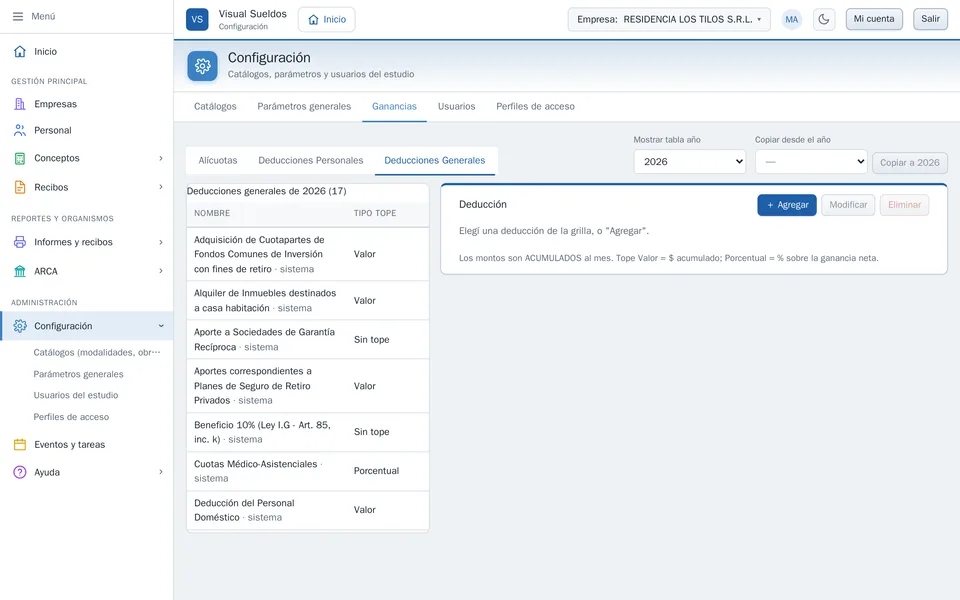Click the Empresas building icon
This screenshot has height=600, width=960.
click(20, 104)
